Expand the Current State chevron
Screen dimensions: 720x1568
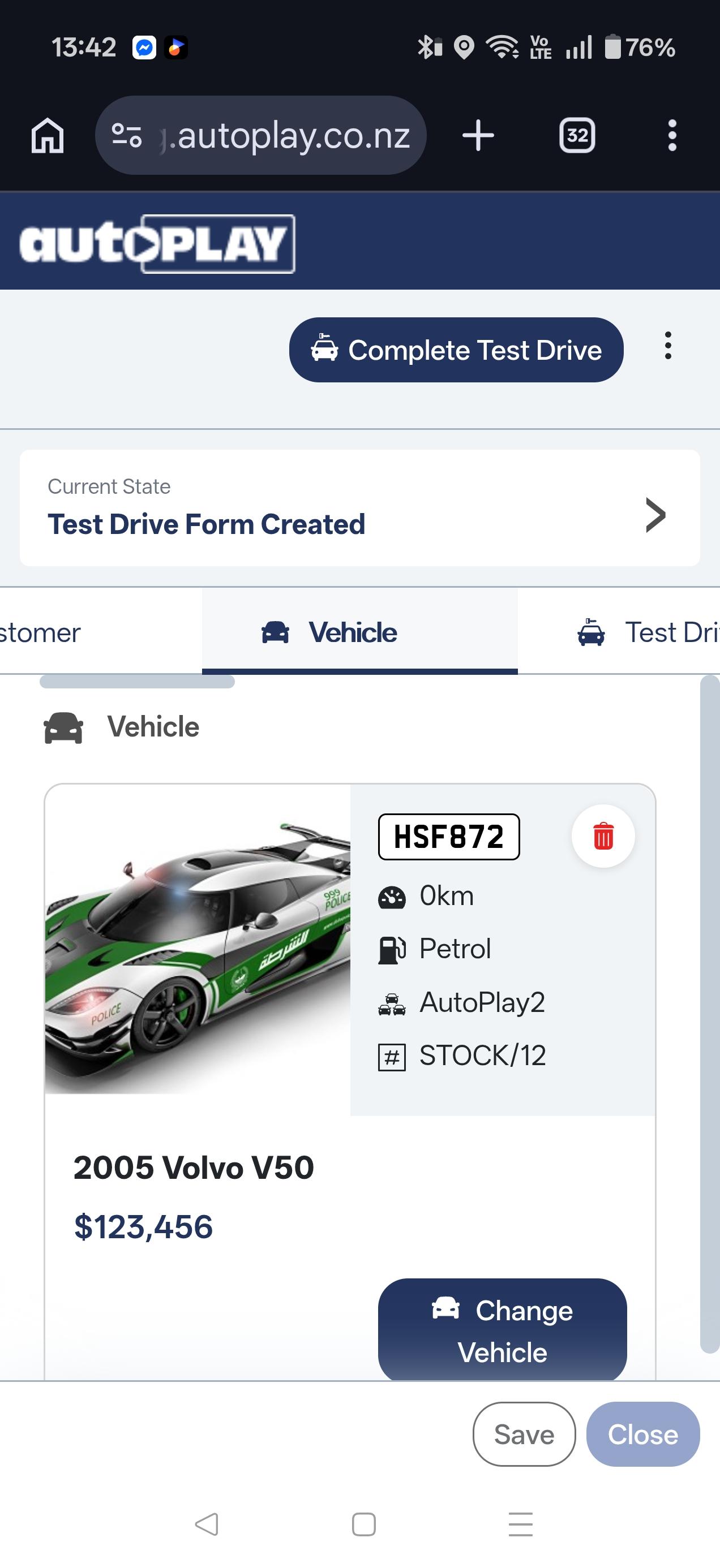655,515
